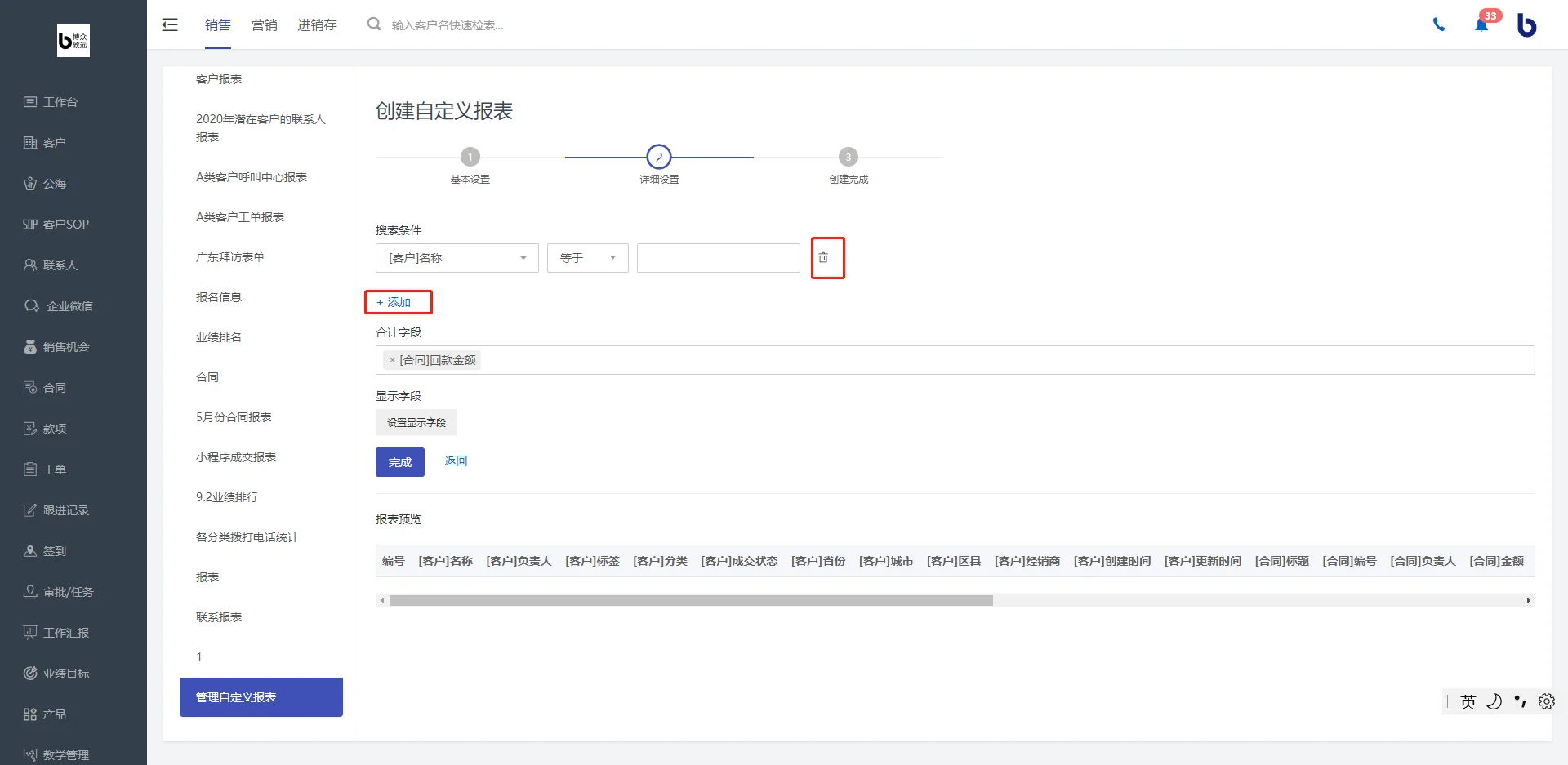Image resolution: width=1568 pixels, height=765 pixels.
Task: Open 销售机会 in the sidebar
Action: (x=57, y=347)
